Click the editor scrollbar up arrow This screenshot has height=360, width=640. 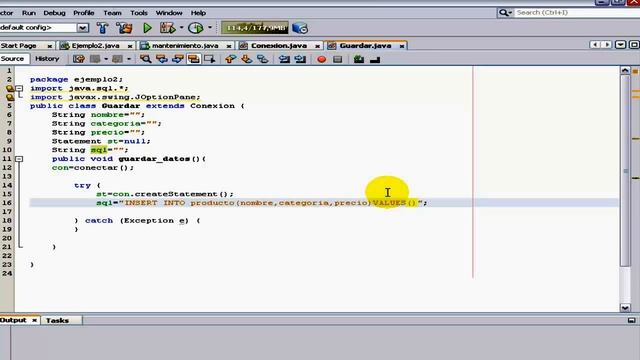coord(625,70)
